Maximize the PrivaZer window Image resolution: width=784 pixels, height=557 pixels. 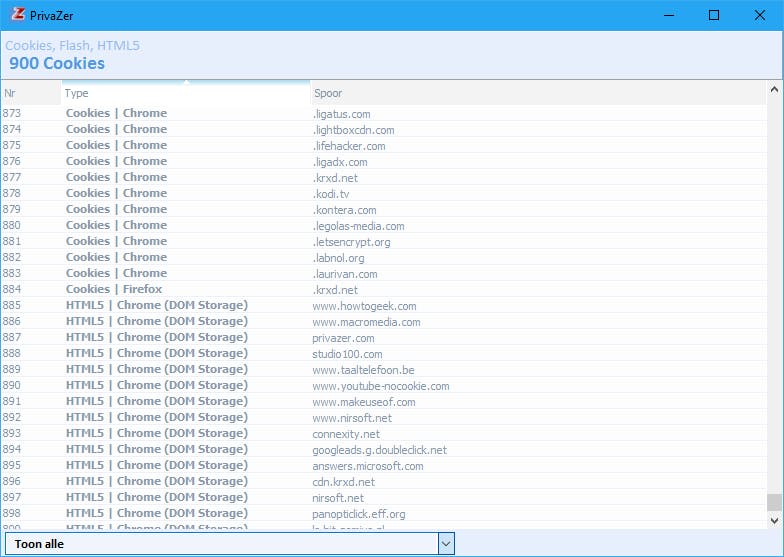714,15
